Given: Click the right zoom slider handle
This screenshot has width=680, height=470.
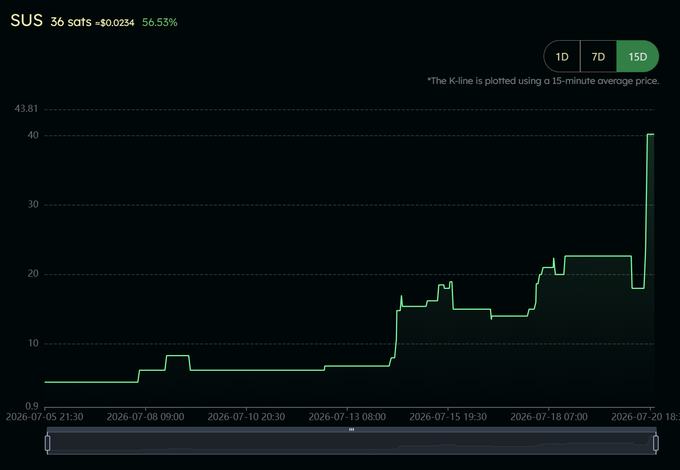Looking at the screenshot, I should point(656,443).
